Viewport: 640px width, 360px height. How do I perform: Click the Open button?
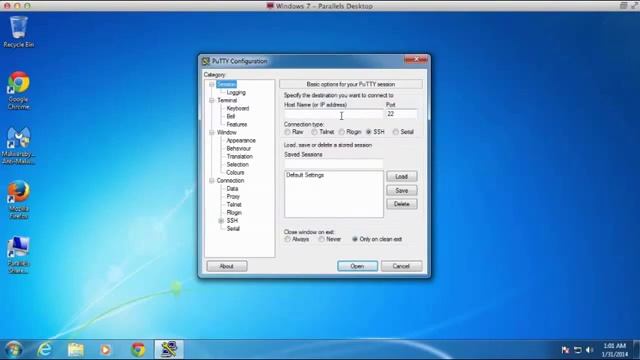[x=358, y=266]
